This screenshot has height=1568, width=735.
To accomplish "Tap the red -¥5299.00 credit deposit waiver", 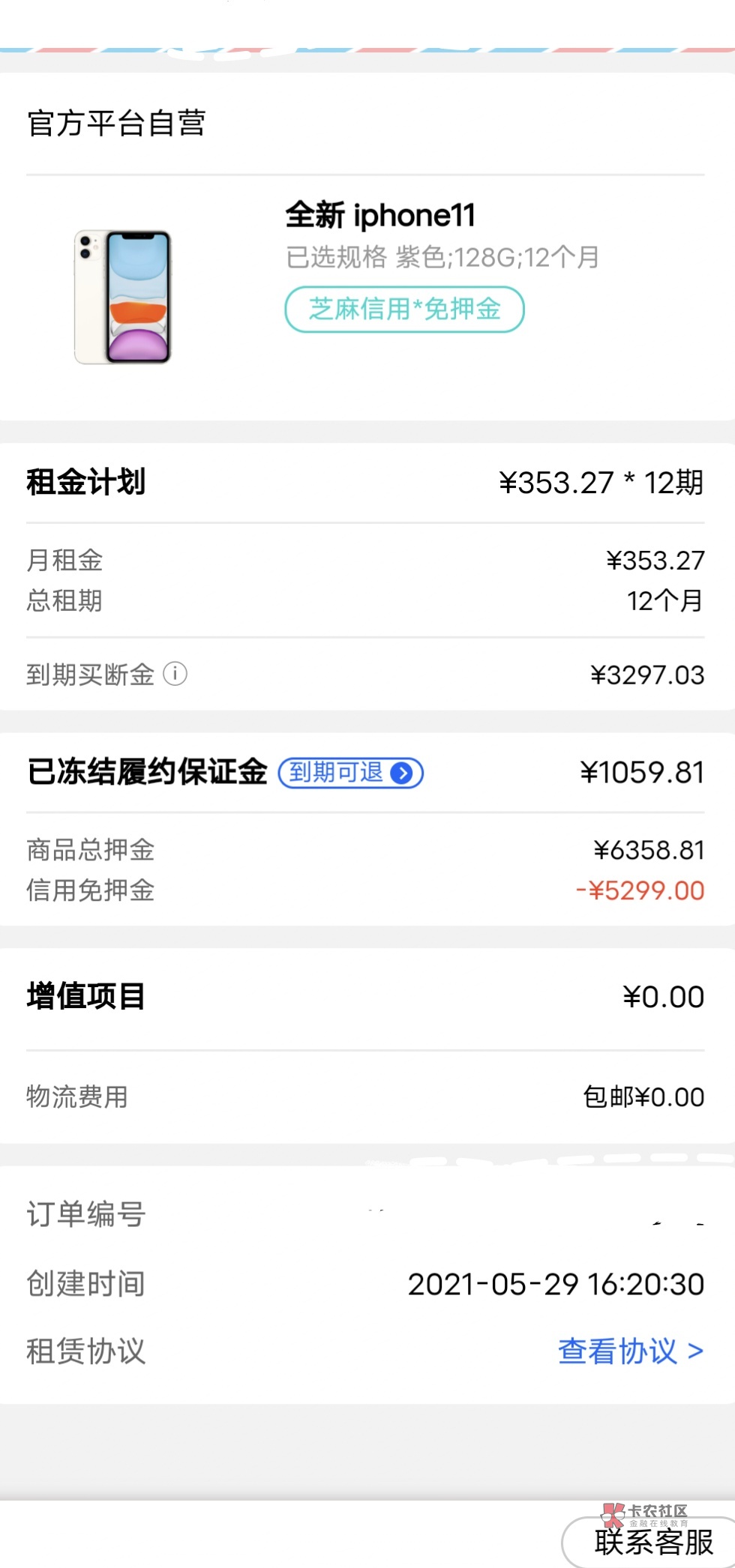I will click(640, 890).
